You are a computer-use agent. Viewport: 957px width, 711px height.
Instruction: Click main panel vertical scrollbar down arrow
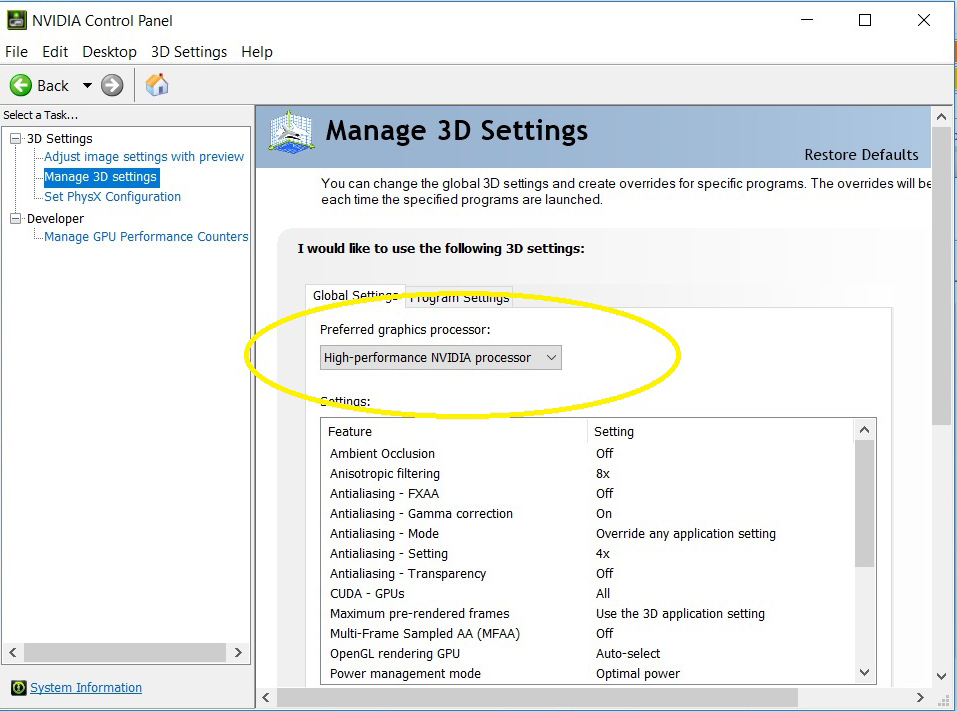tap(941, 676)
